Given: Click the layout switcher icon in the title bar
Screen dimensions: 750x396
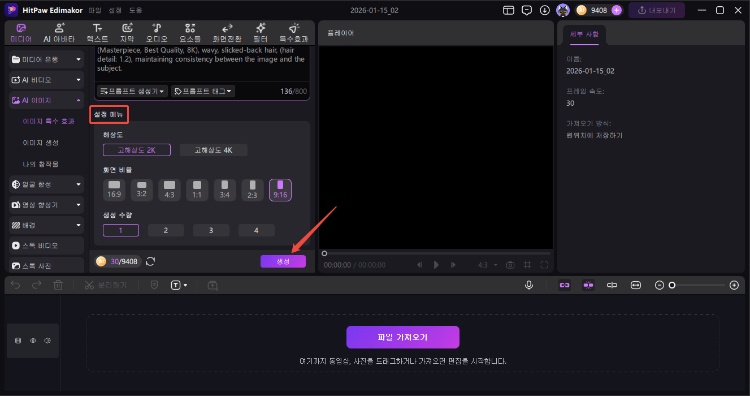Looking at the screenshot, I should tap(508, 10).
